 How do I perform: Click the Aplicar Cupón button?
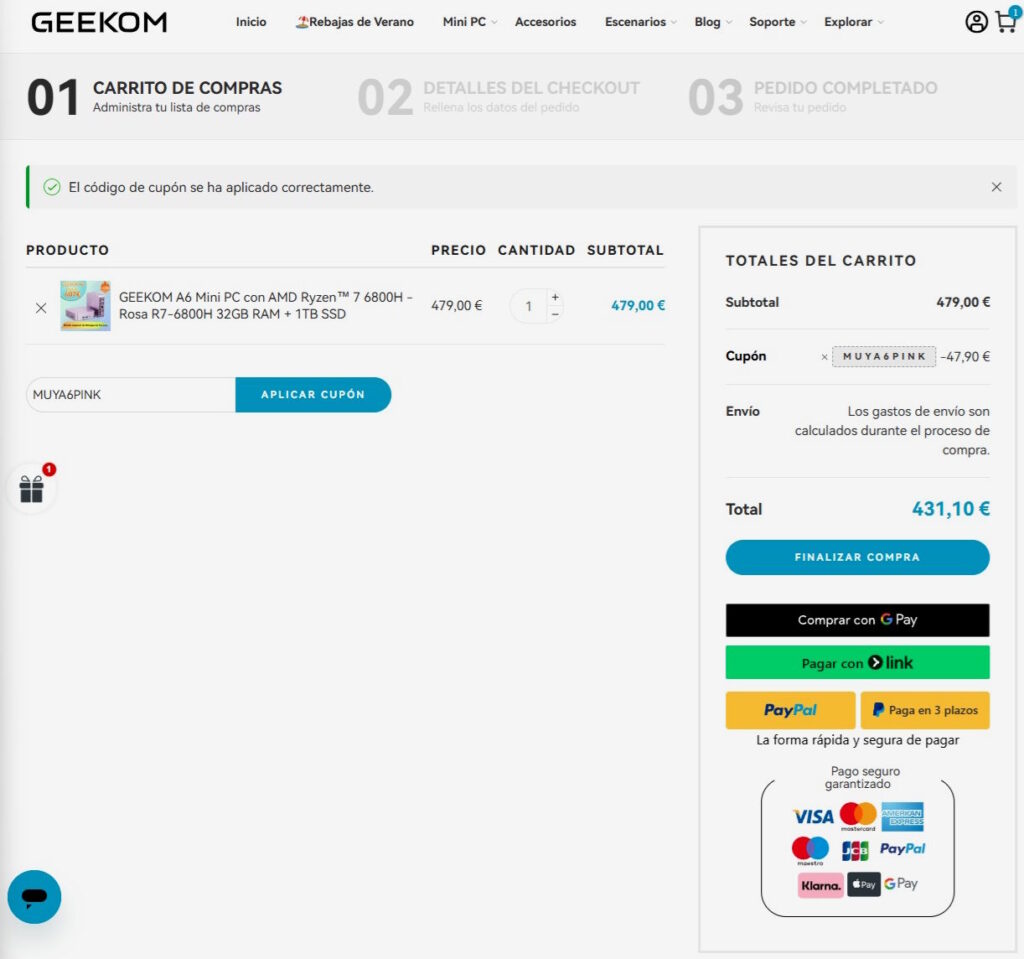point(313,395)
